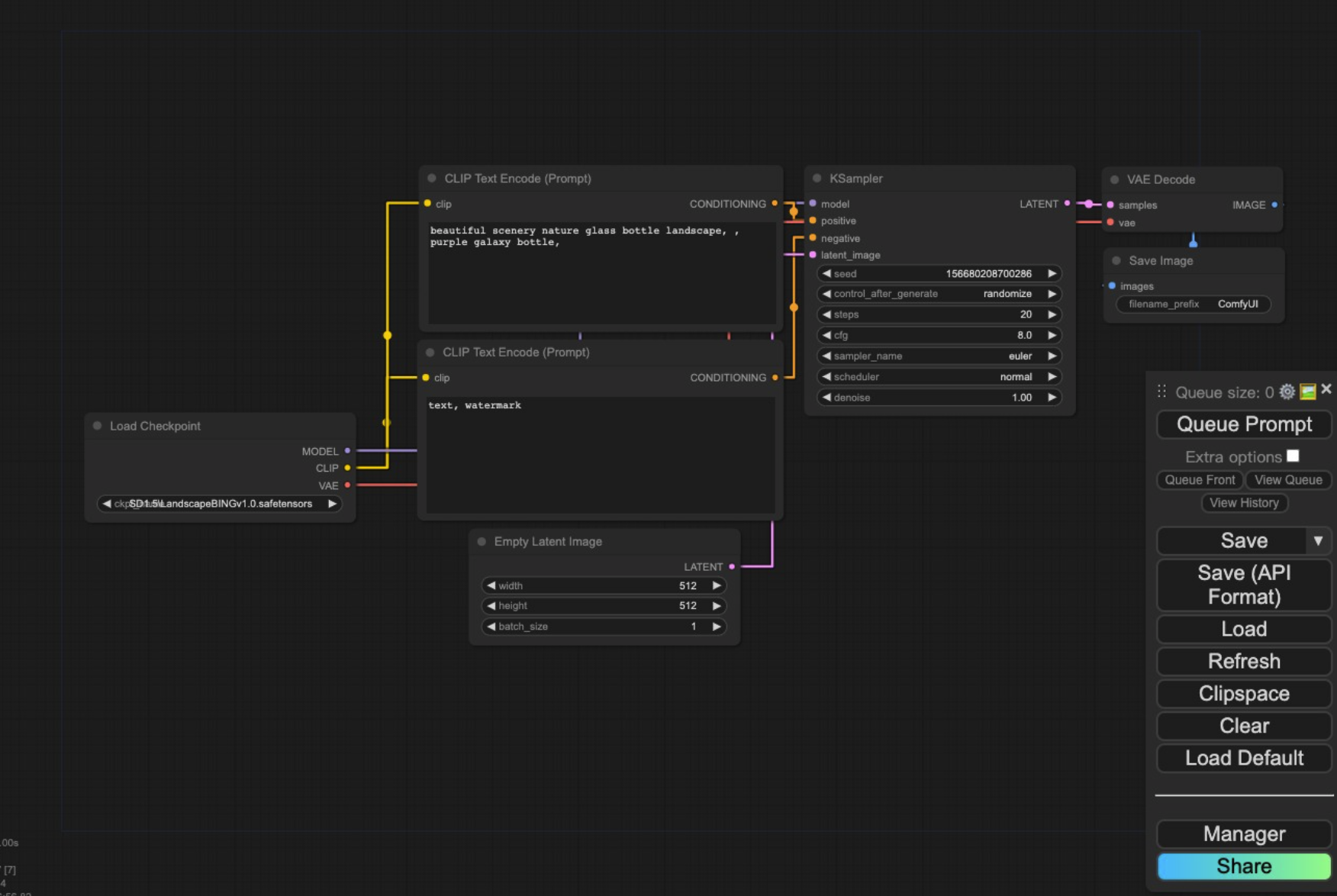Screen dimensions: 1337x896
Task: Click the samples input socket on VAE Decode
Action: [x=1110, y=205]
